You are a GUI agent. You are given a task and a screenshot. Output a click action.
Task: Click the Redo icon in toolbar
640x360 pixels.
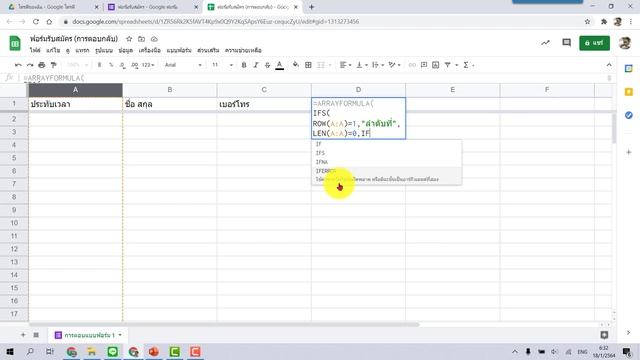coord(30,65)
